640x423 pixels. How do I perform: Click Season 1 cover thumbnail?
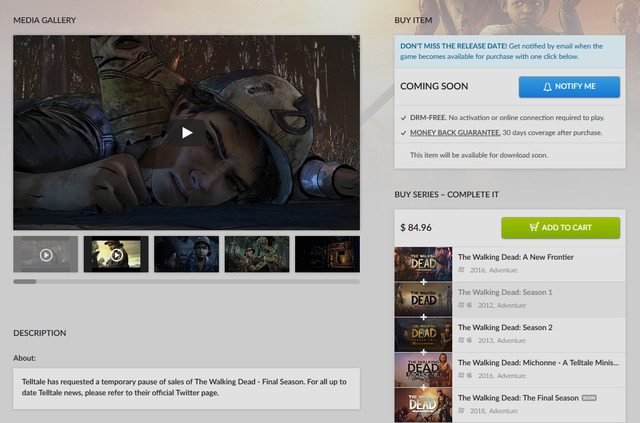click(x=423, y=299)
